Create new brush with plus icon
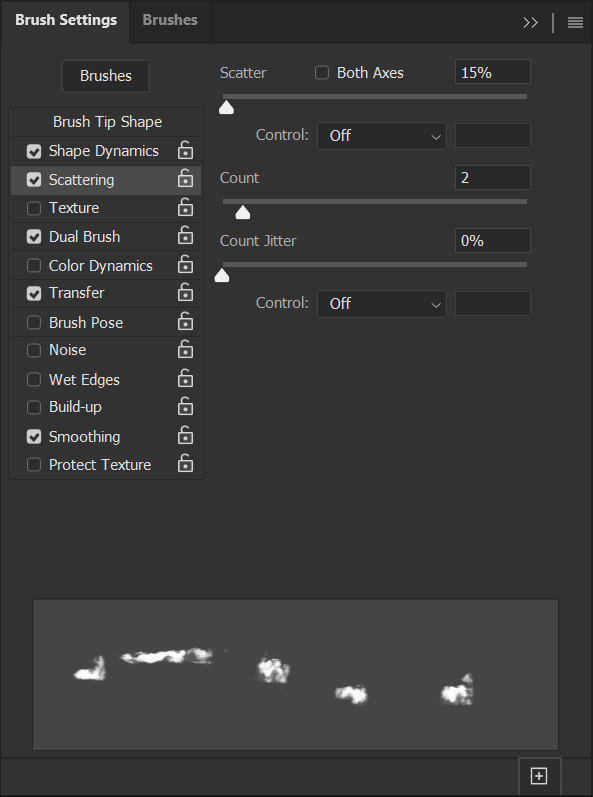Screen dimensions: 593x797 click(539, 776)
